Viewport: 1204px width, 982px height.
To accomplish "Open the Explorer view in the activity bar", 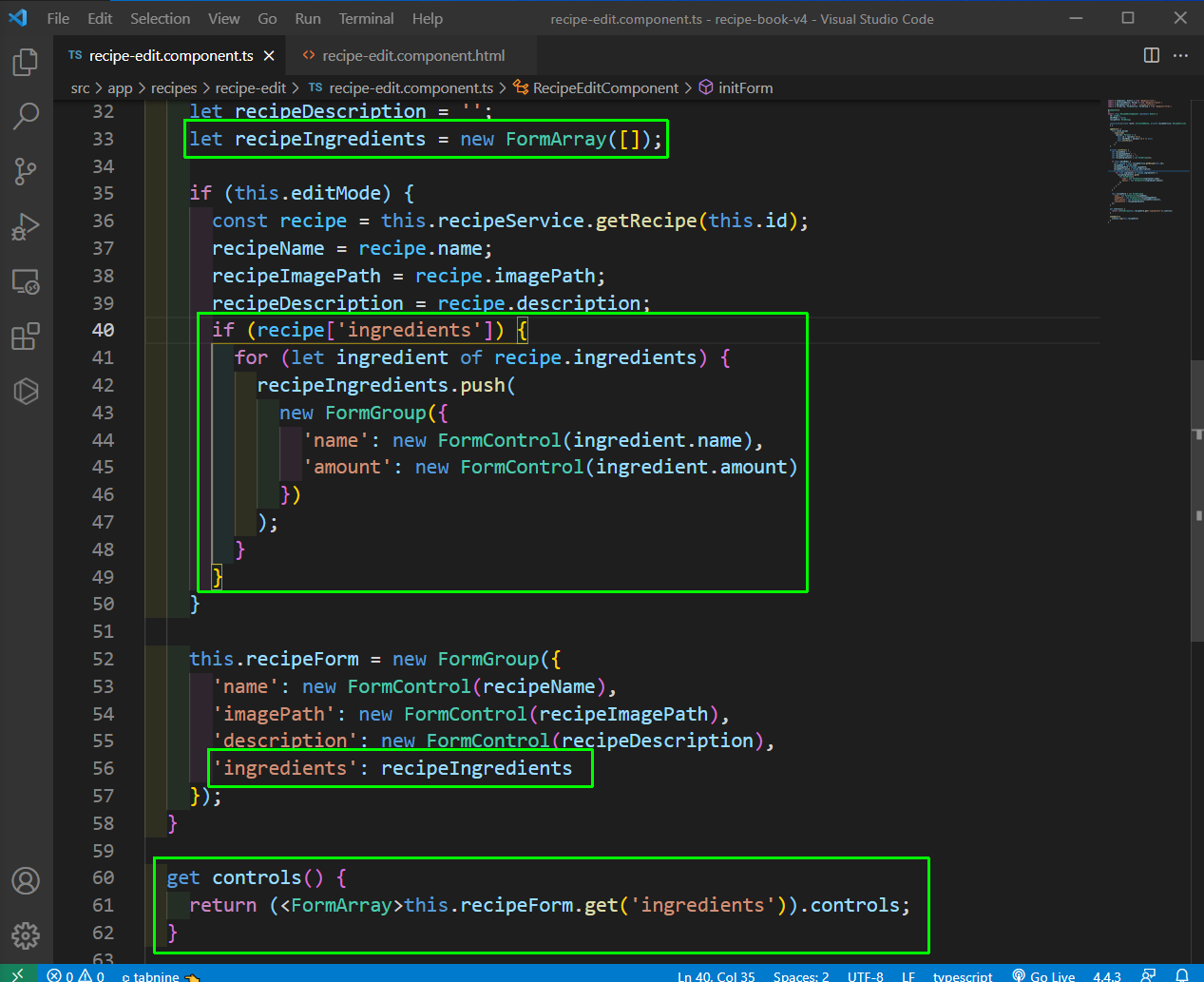I will [26, 63].
